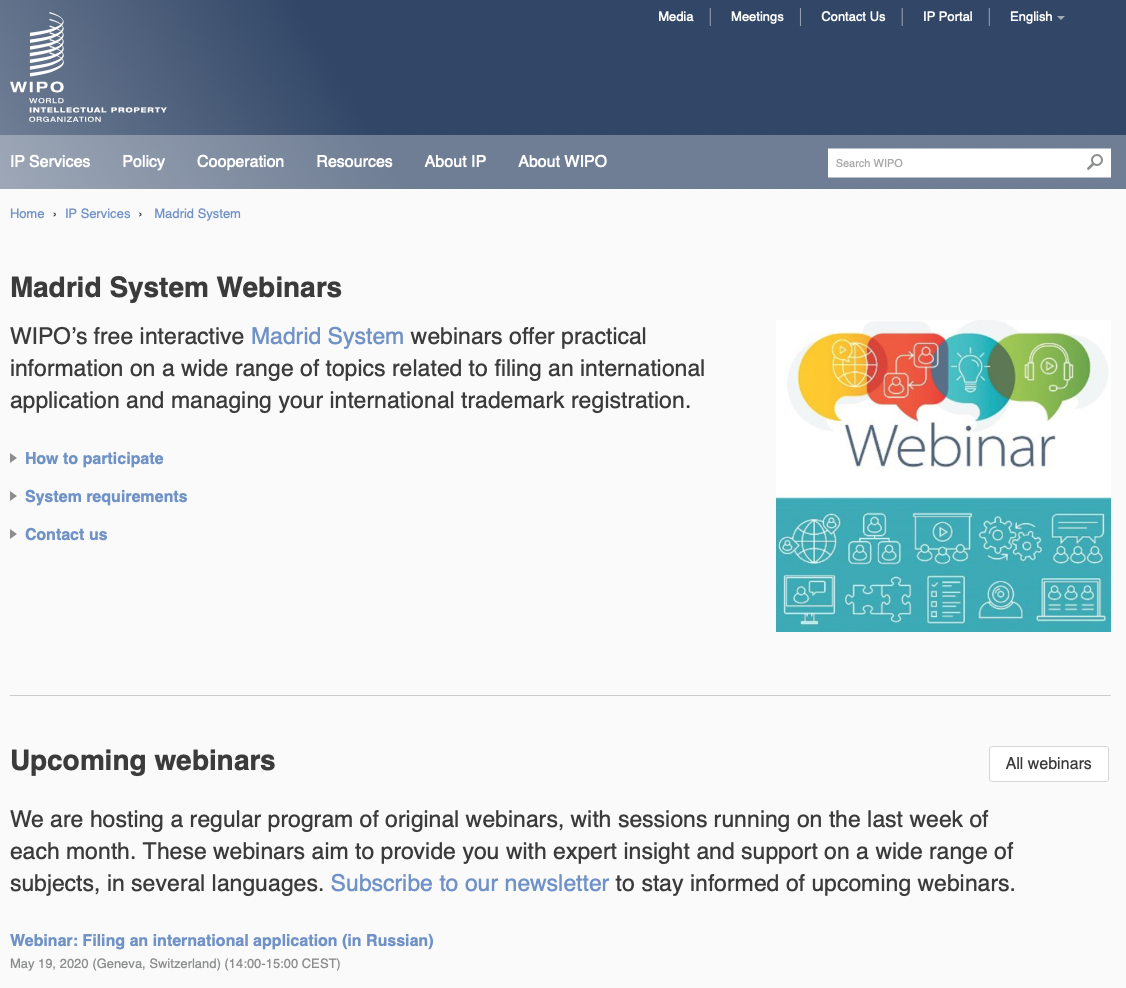The height and width of the screenshot is (988, 1126).
Task: Go to the Media page
Action: (x=676, y=17)
